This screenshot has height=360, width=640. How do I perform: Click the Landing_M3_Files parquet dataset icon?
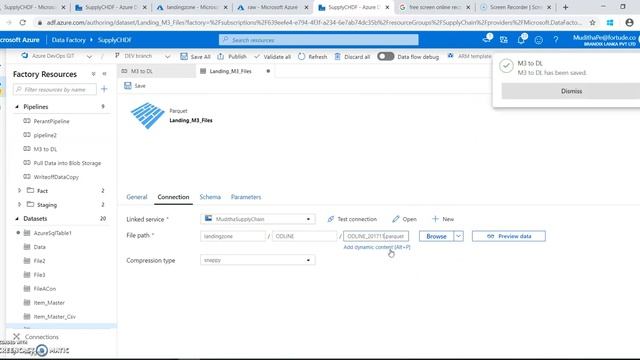[x=147, y=116]
